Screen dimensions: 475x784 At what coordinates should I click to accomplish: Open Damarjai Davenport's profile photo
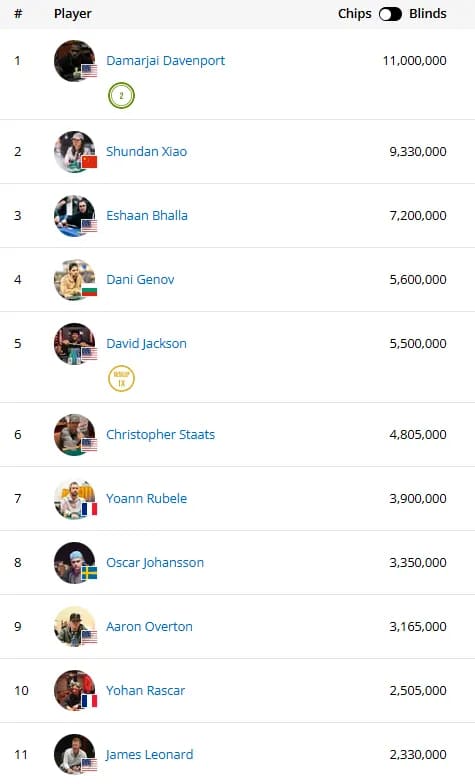pos(75,60)
